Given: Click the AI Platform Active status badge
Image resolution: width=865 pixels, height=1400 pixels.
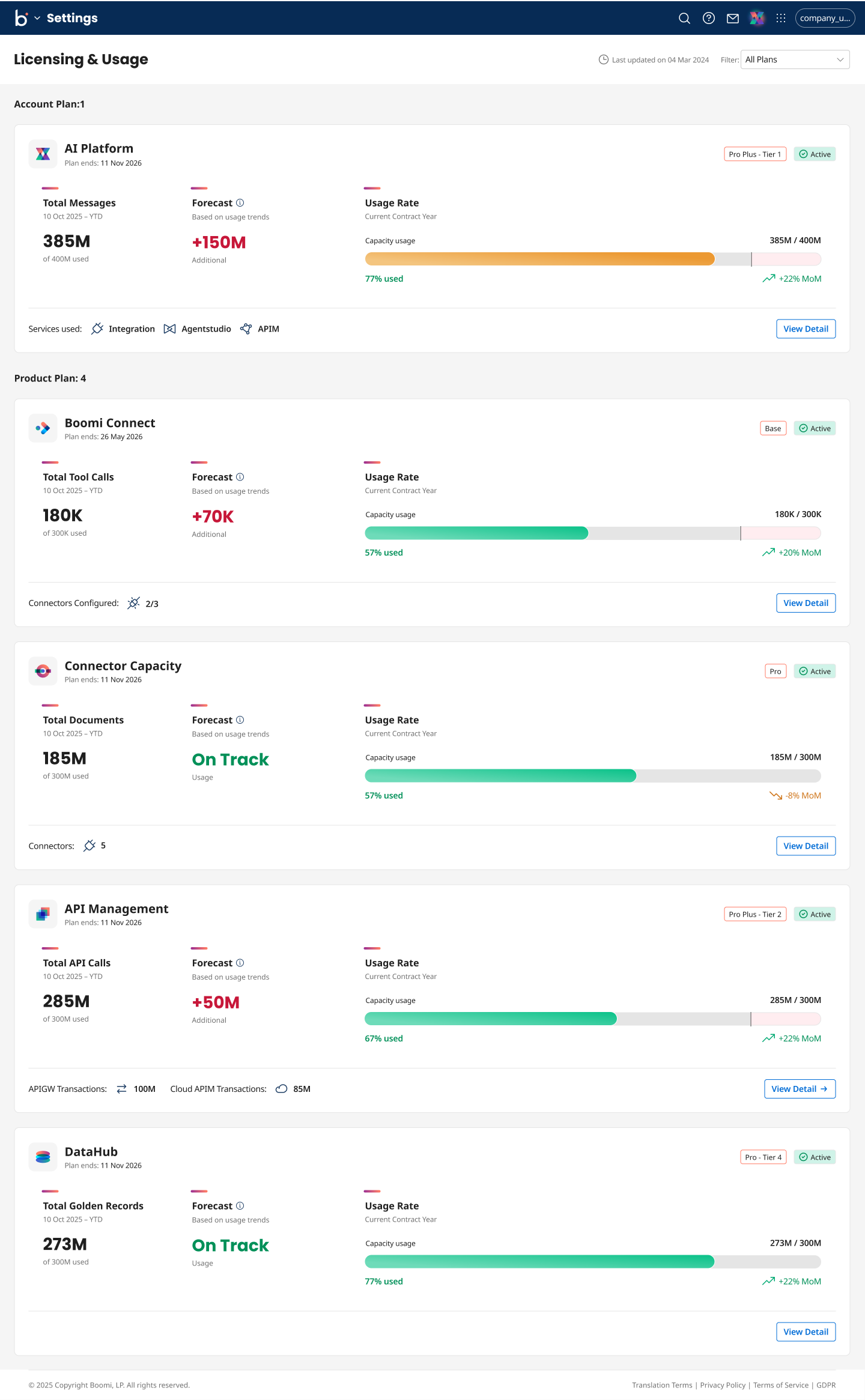Looking at the screenshot, I should [x=815, y=154].
